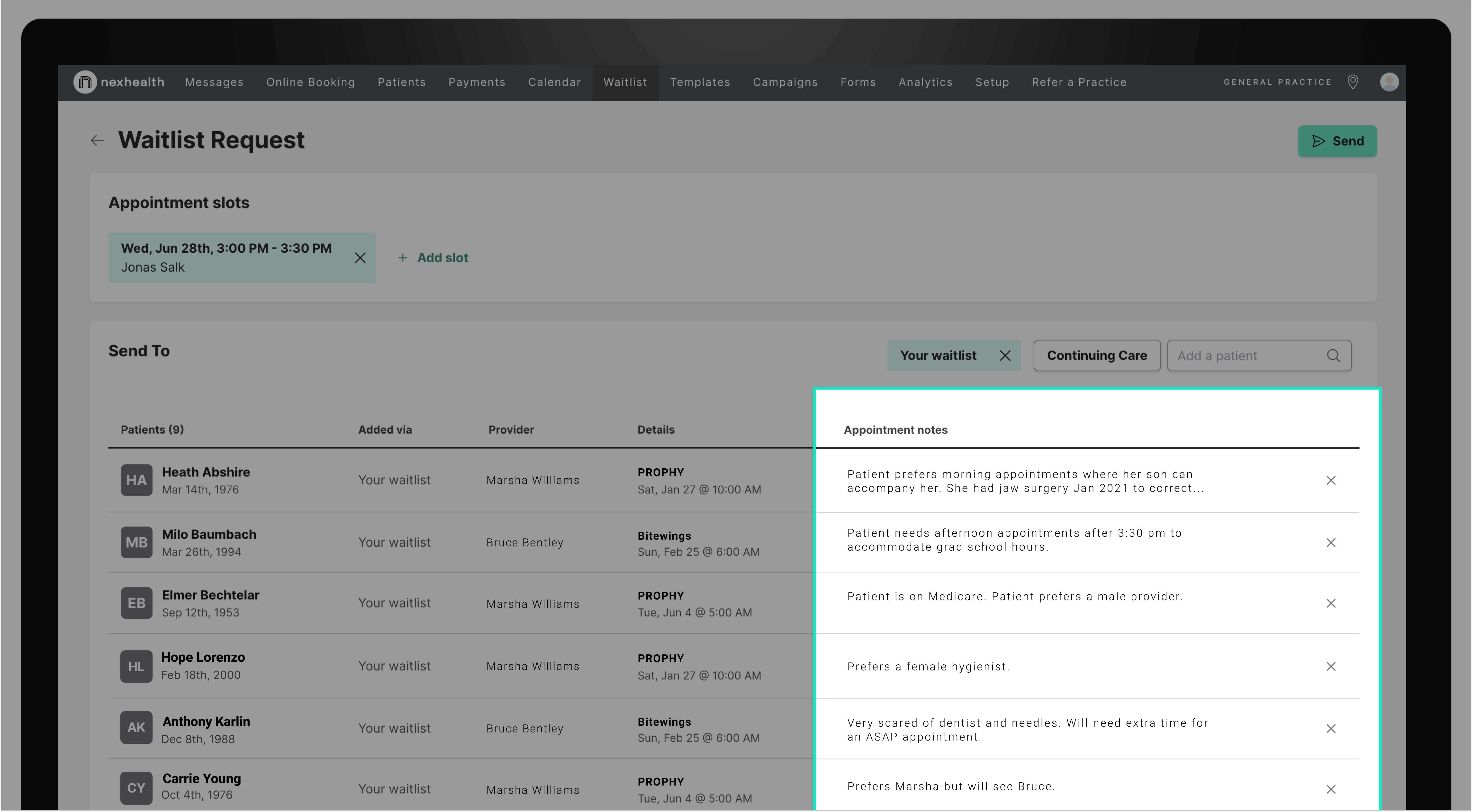Open Anthony Karlin's patient name
The image size is (1472, 812).
tap(206, 722)
